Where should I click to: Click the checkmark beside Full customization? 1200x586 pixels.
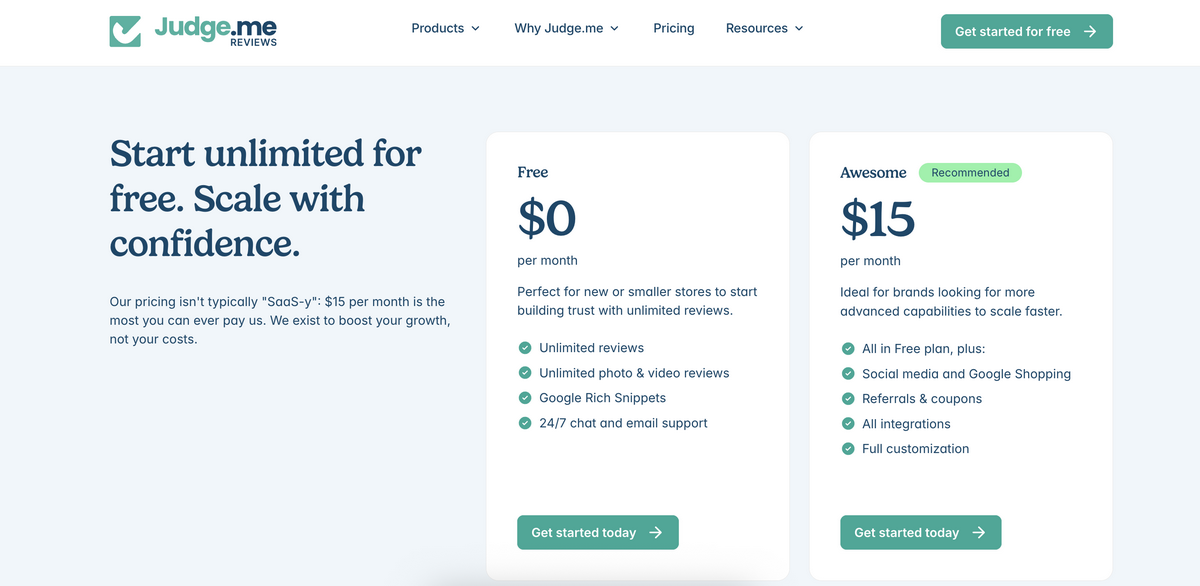(x=848, y=448)
